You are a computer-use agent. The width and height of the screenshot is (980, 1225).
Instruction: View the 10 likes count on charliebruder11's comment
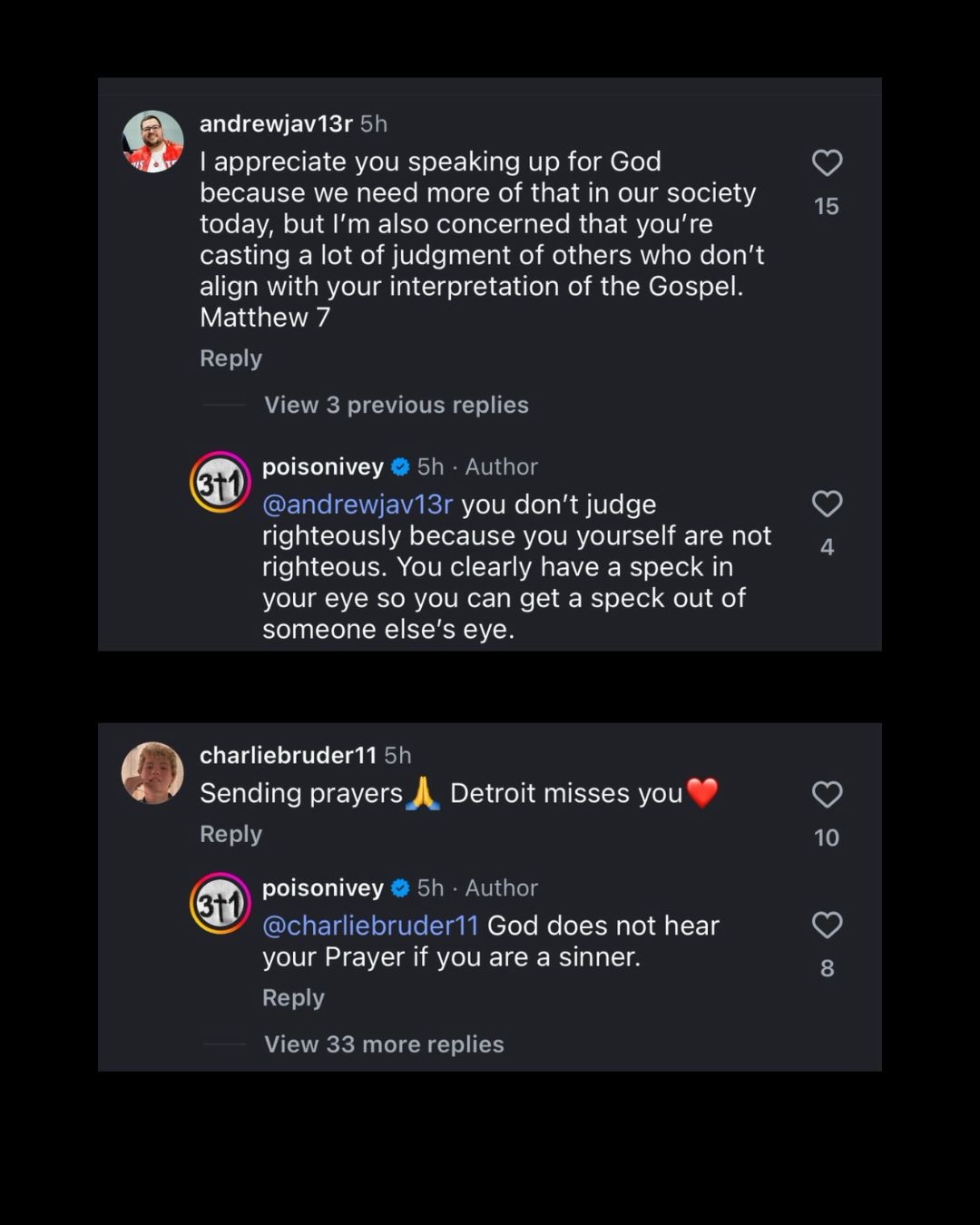827,838
